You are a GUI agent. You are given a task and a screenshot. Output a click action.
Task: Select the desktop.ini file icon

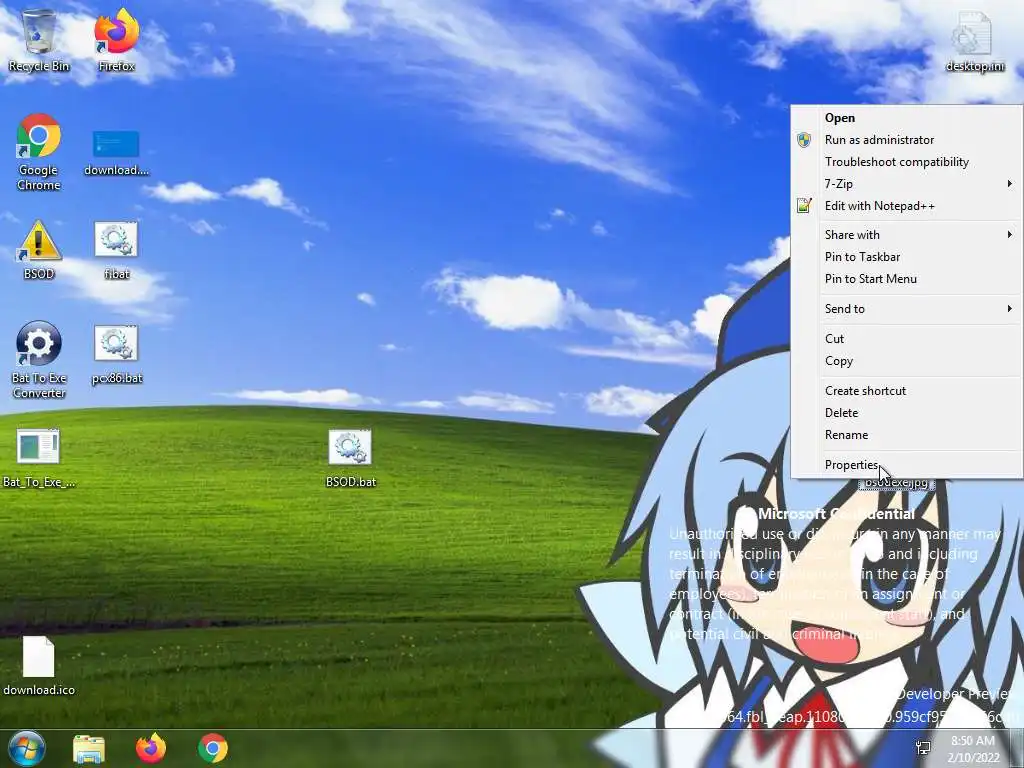click(974, 42)
